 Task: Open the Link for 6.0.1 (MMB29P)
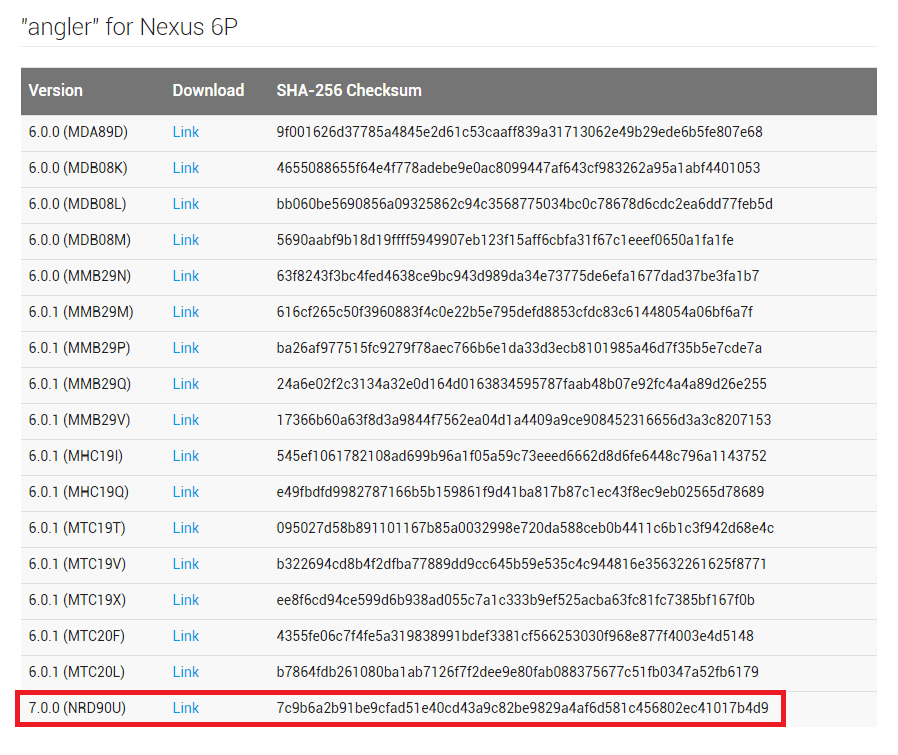tap(186, 348)
